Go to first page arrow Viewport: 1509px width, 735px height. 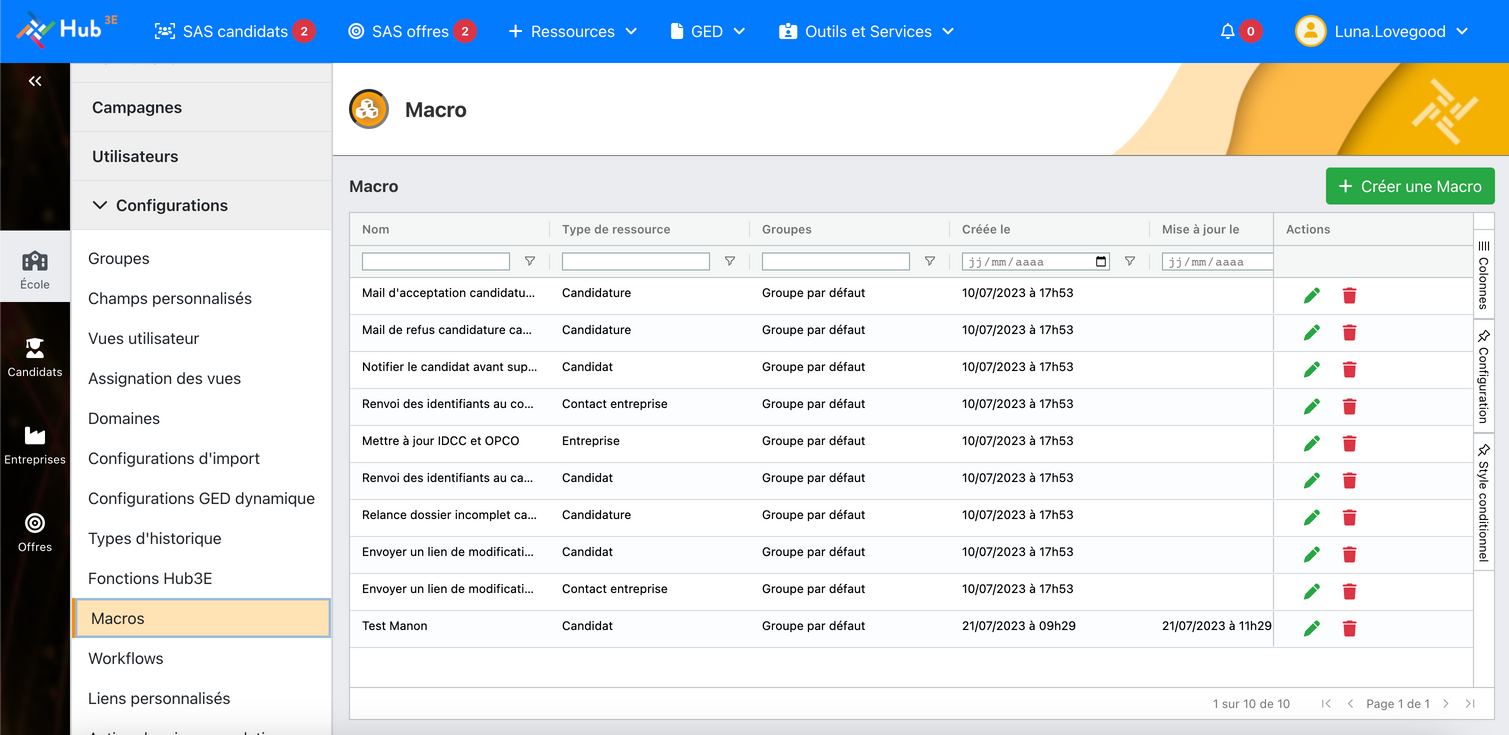point(1326,704)
